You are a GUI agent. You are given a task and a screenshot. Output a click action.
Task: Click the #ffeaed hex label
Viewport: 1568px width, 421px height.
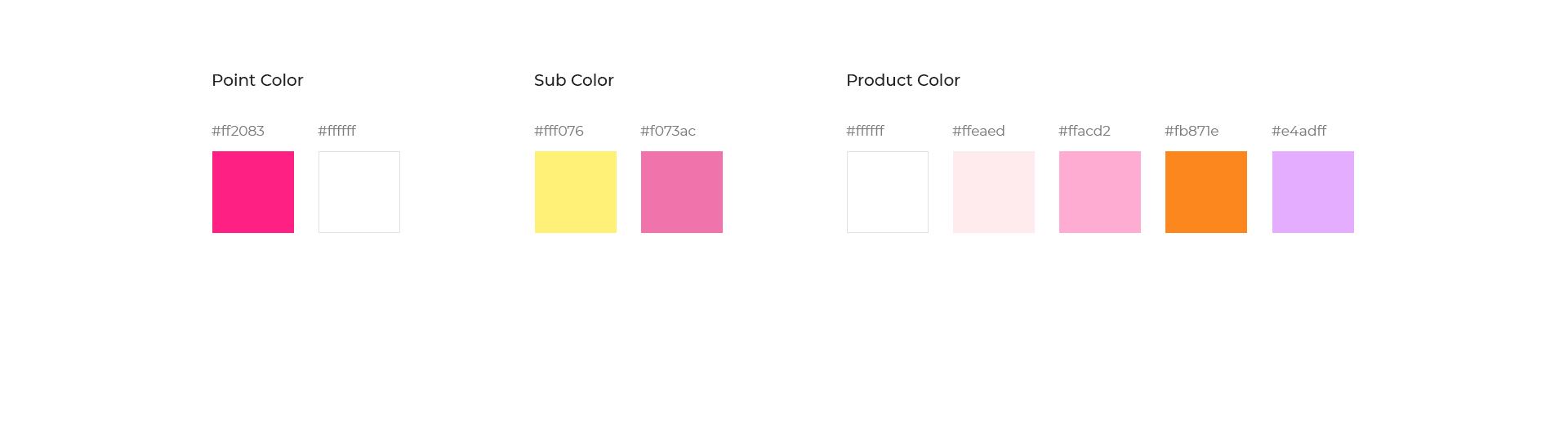[x=978, y=131]
